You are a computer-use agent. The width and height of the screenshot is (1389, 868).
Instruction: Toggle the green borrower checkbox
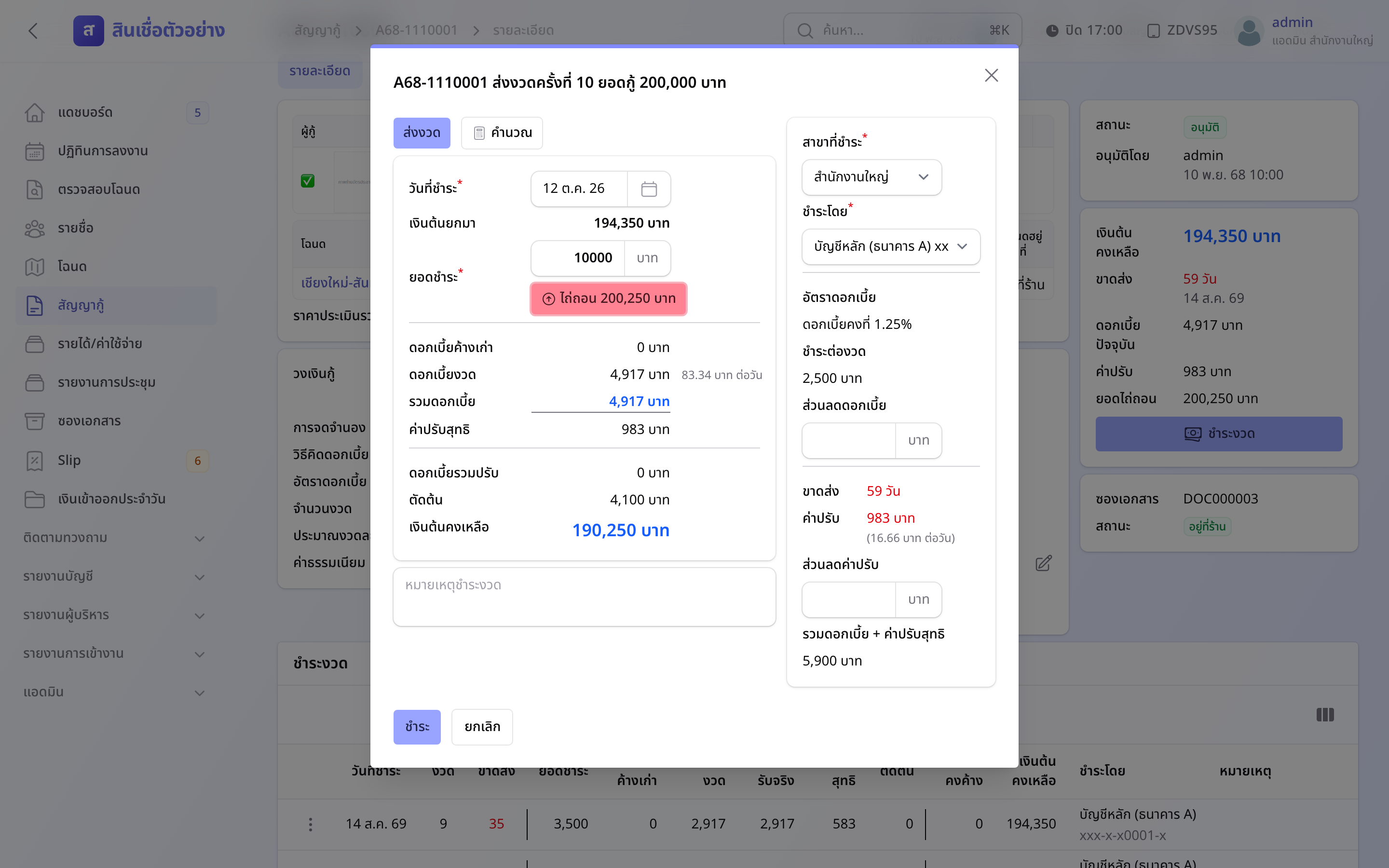308,181
